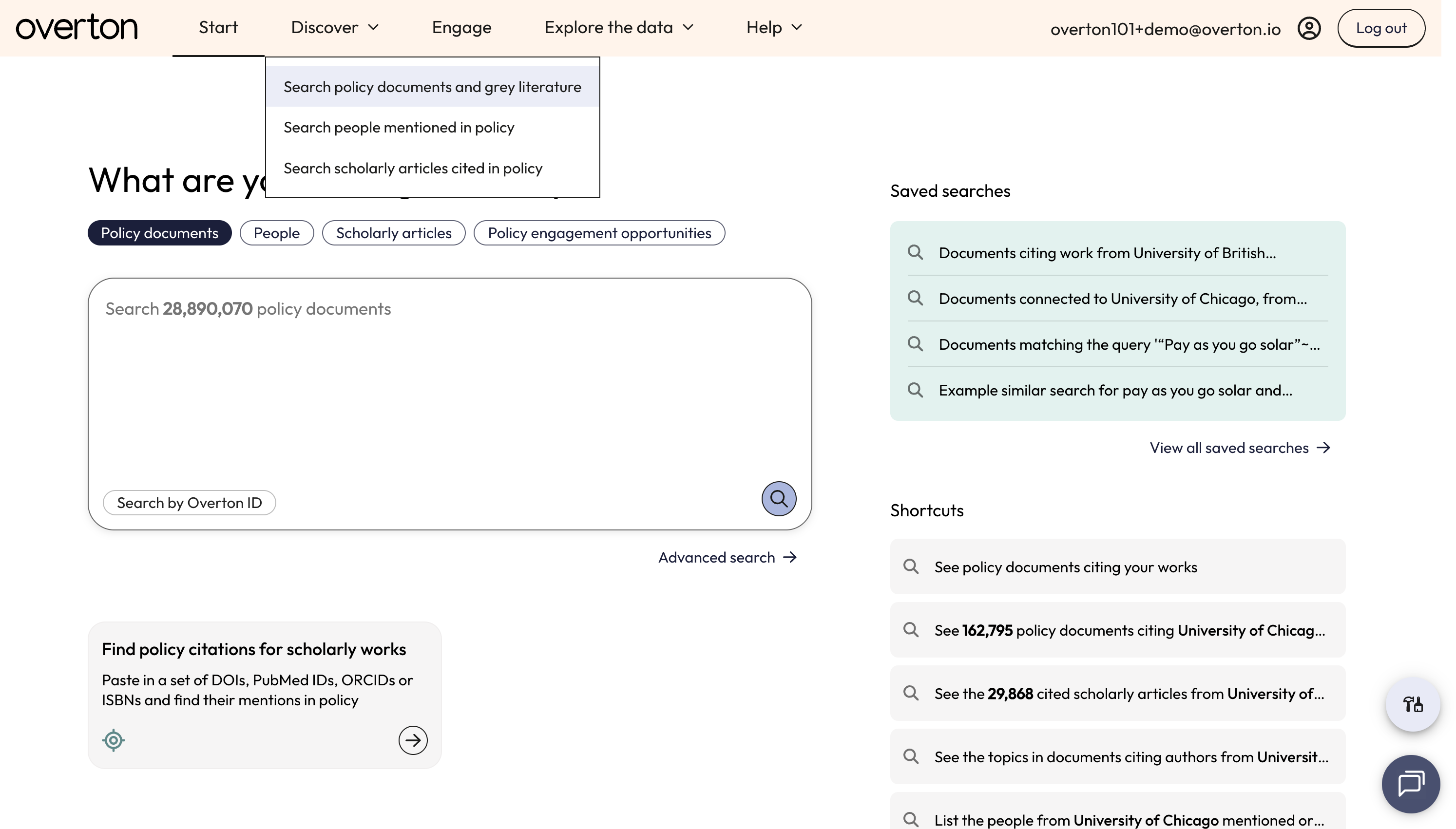Click the magnifier search submit button
The width and height of the screenshot is (1456, 829).
pos(778,499)
